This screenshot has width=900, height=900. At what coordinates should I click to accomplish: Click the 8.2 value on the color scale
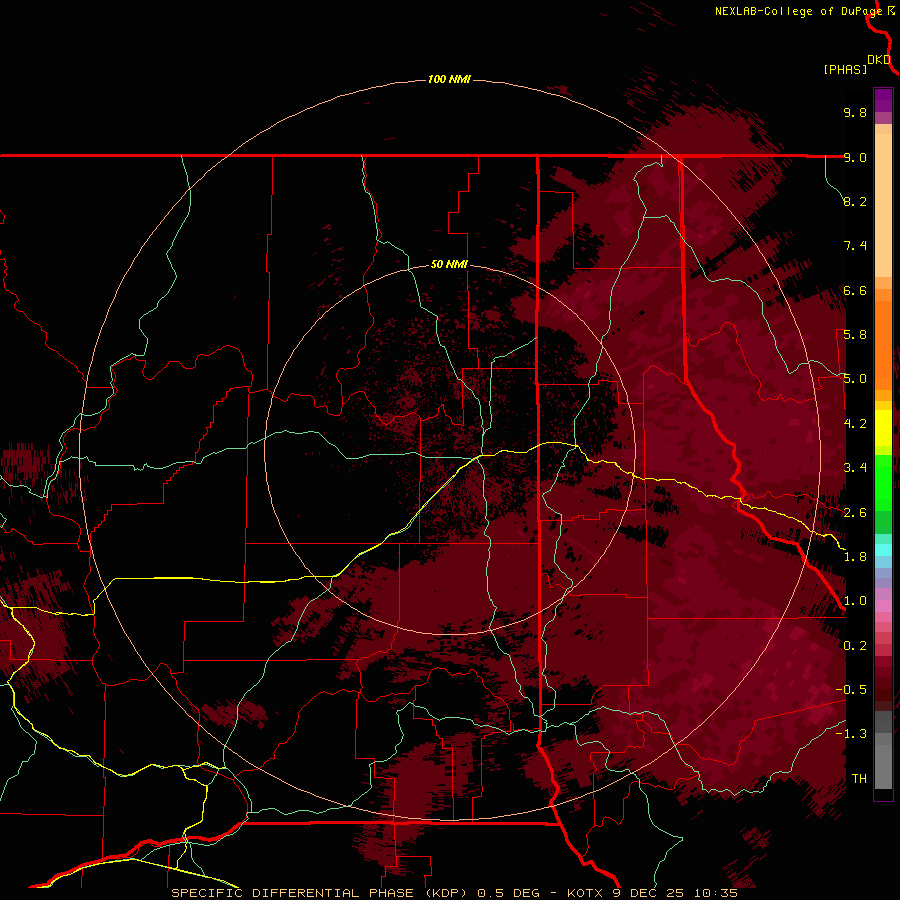855,201
